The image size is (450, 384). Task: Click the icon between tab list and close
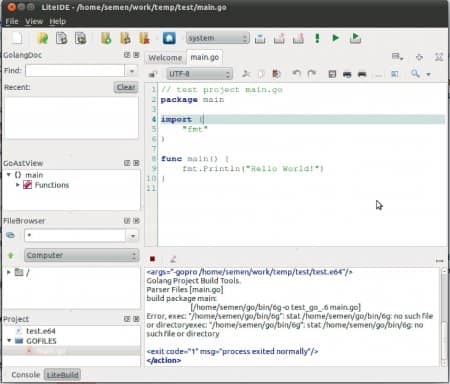[x=419, y=57]
